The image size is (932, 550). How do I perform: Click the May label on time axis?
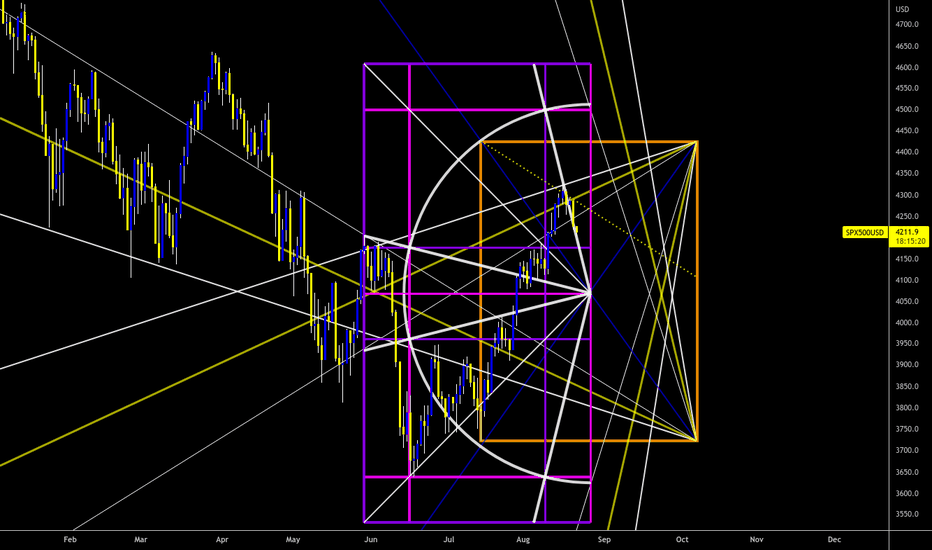pos(292,540)
